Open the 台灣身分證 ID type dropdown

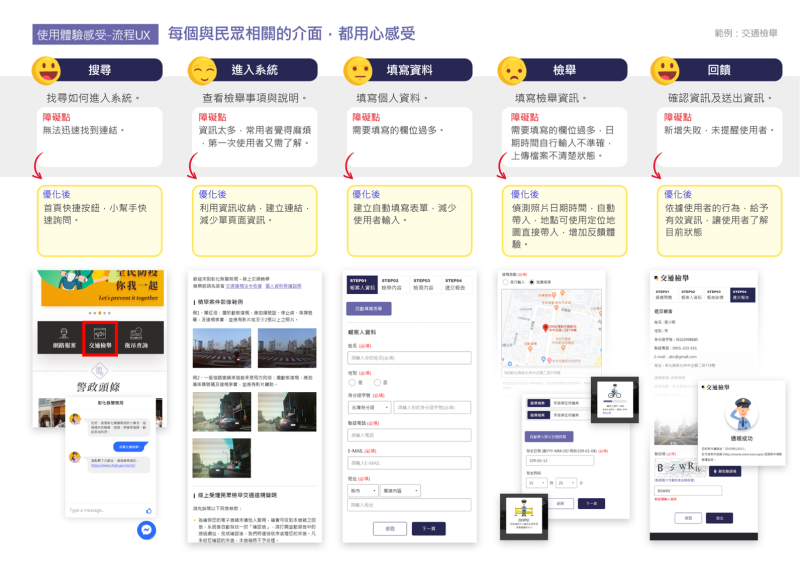[x=370, y=407]
